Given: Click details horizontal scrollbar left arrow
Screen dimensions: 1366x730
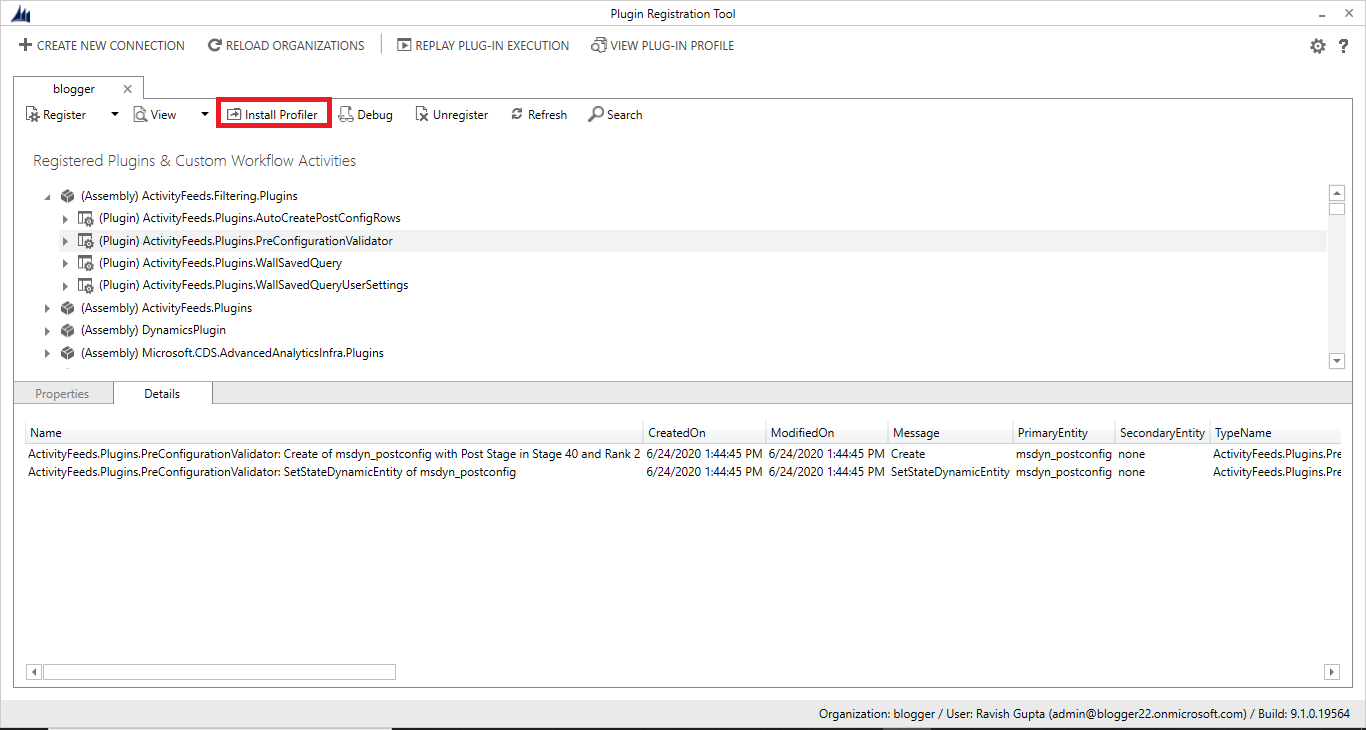Looking at the screenshot, I should (x=34, y=672).
